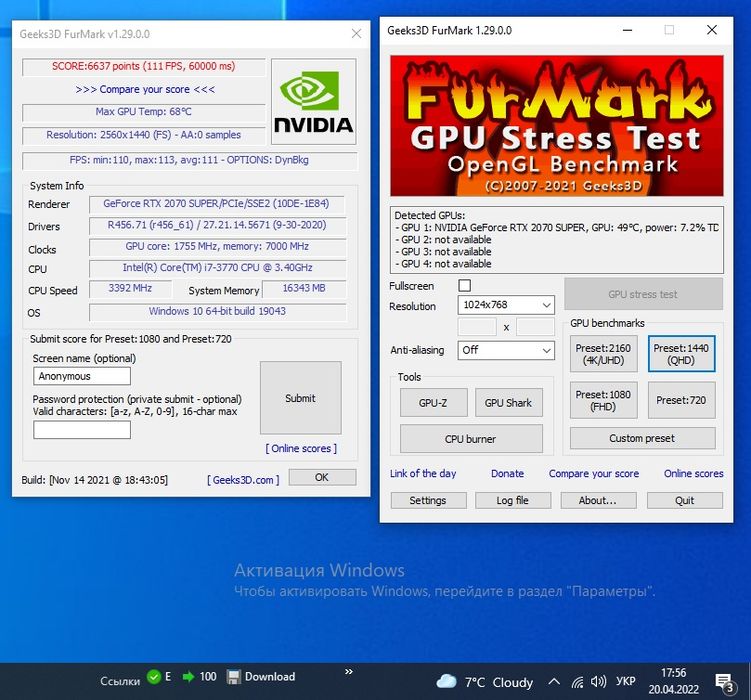Close the FurMark score window
The width and height of the screenshot is (751, 700).
pos(356,34)
